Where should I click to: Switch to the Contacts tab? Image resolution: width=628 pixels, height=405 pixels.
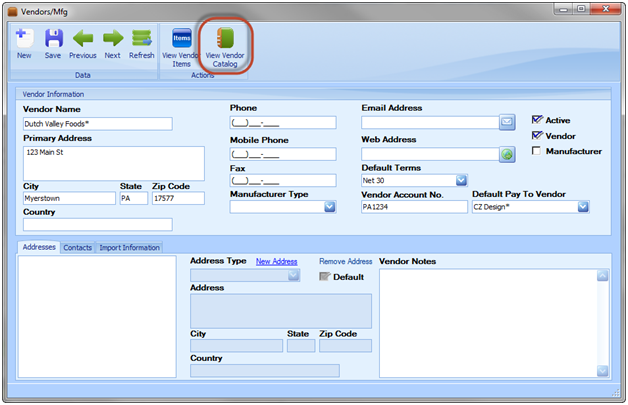77,247
